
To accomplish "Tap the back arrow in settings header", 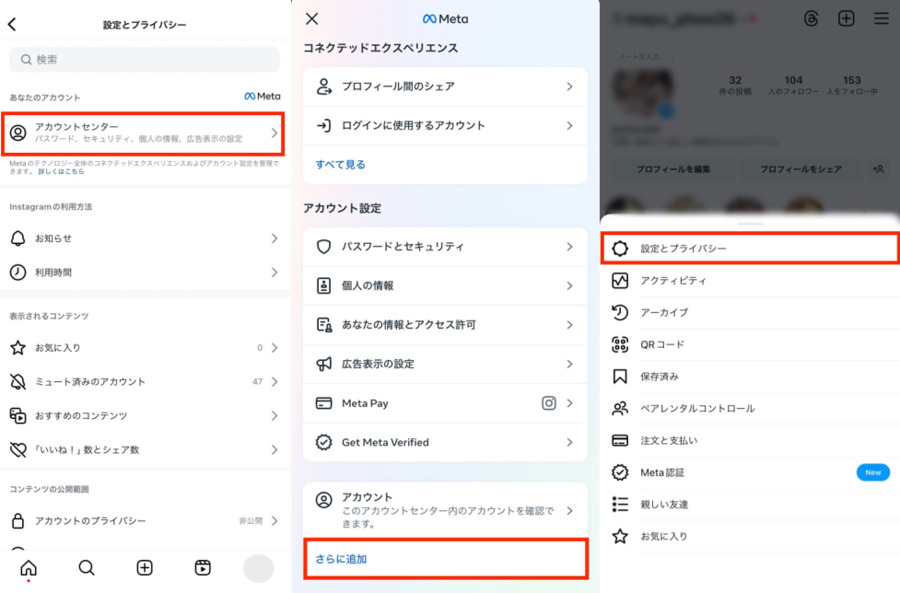I will point(12,24).
